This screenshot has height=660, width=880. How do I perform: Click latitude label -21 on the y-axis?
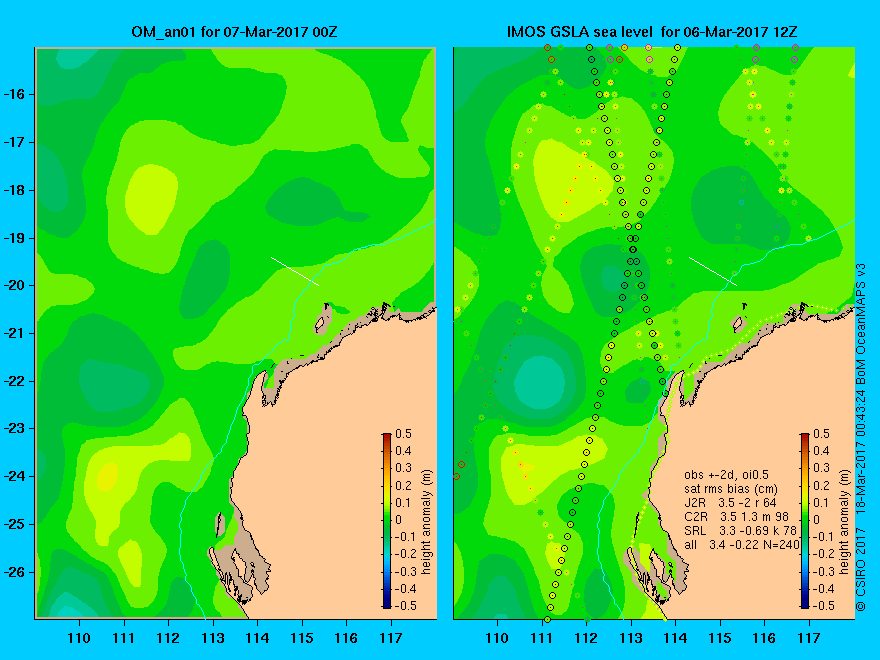[15, 333]
